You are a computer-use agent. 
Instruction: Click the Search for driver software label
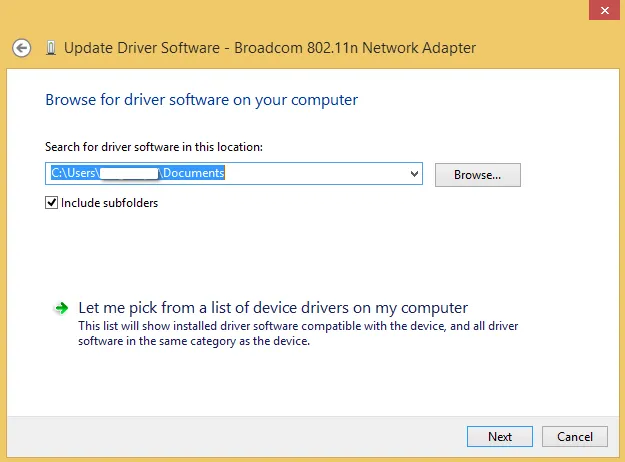153,147
